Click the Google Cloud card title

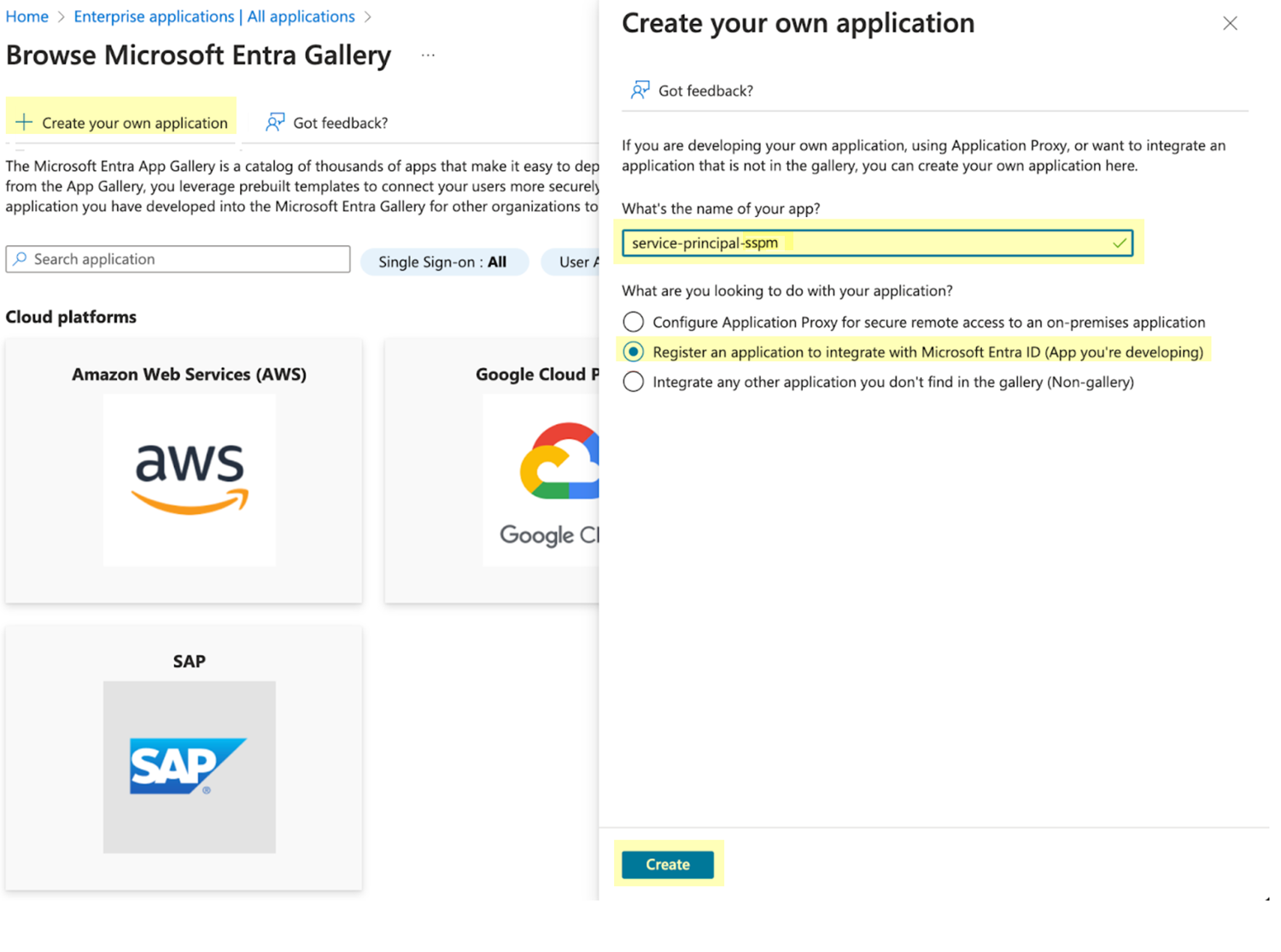point(537,374)
